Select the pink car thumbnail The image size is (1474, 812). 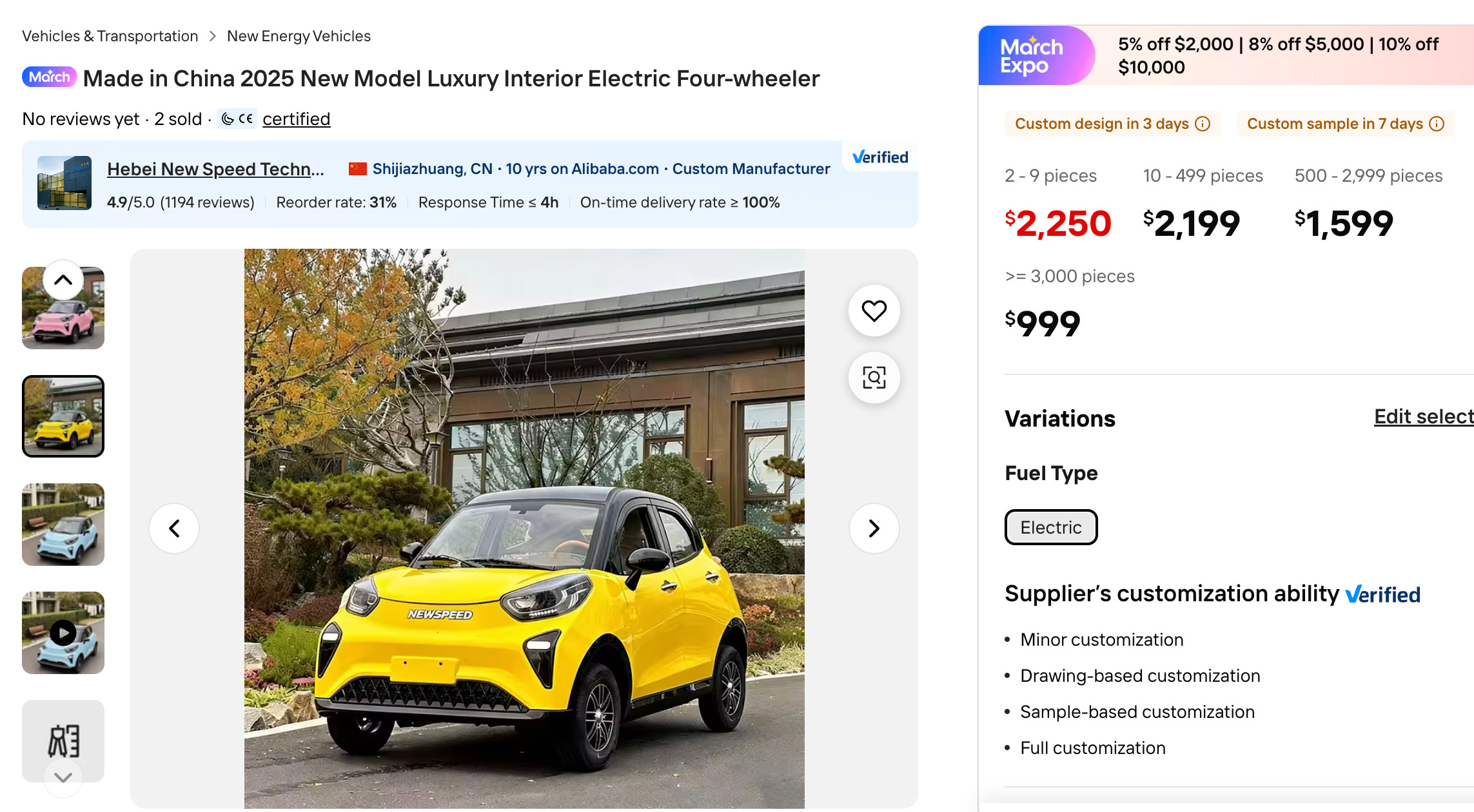pyautogui.click(x=63, y=322)
